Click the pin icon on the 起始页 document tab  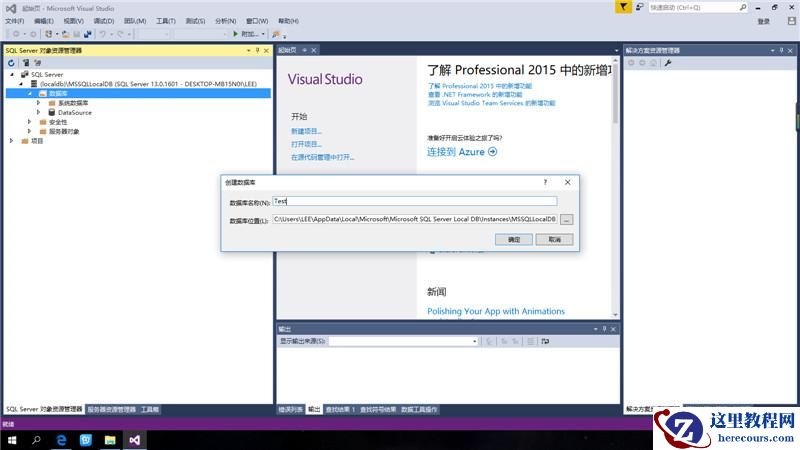[x=305, y=50]
